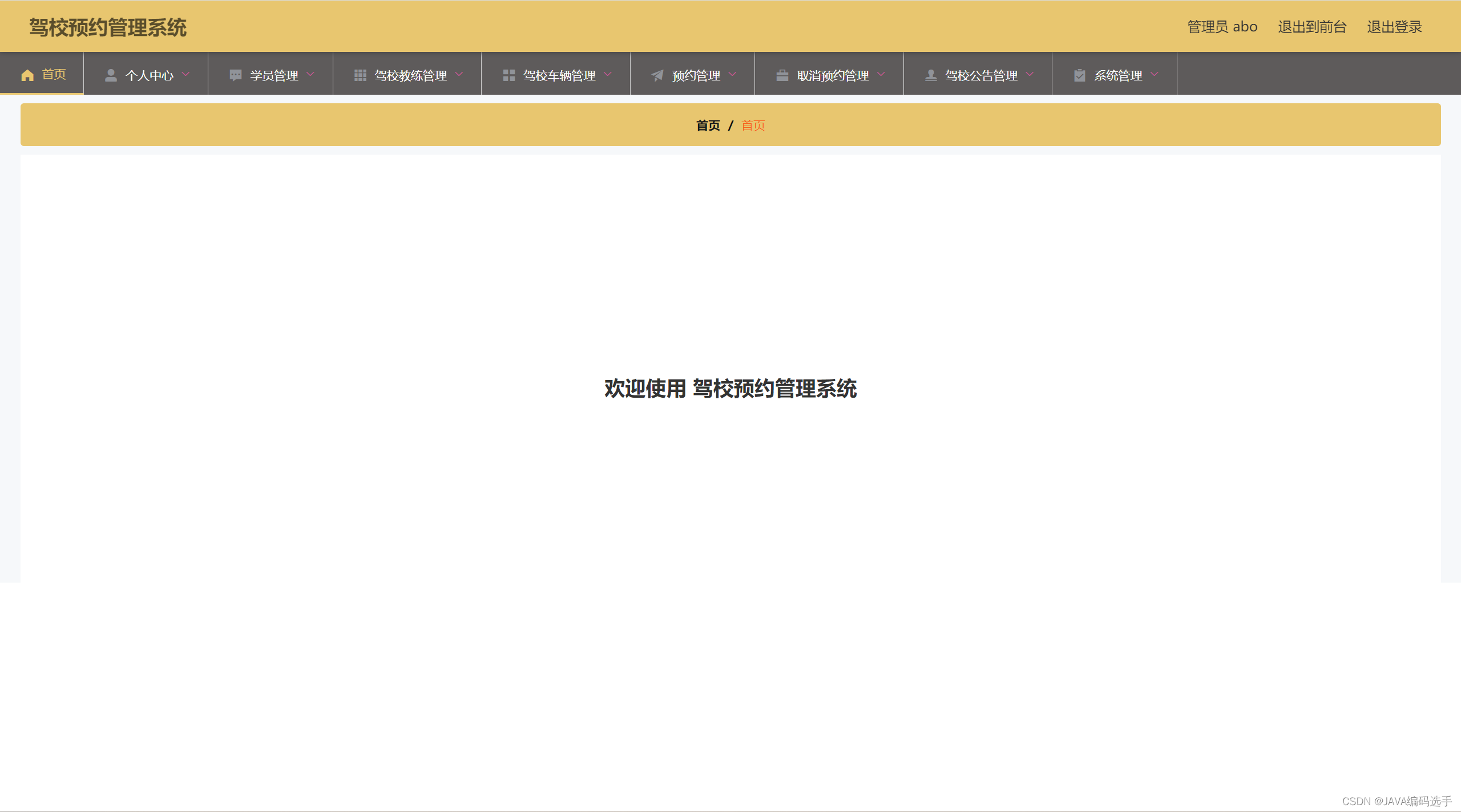The height and width of the screenshot is (812, 1461).
Task: Expand the 系统管理 dropdown
Action: pos(1154,74)
